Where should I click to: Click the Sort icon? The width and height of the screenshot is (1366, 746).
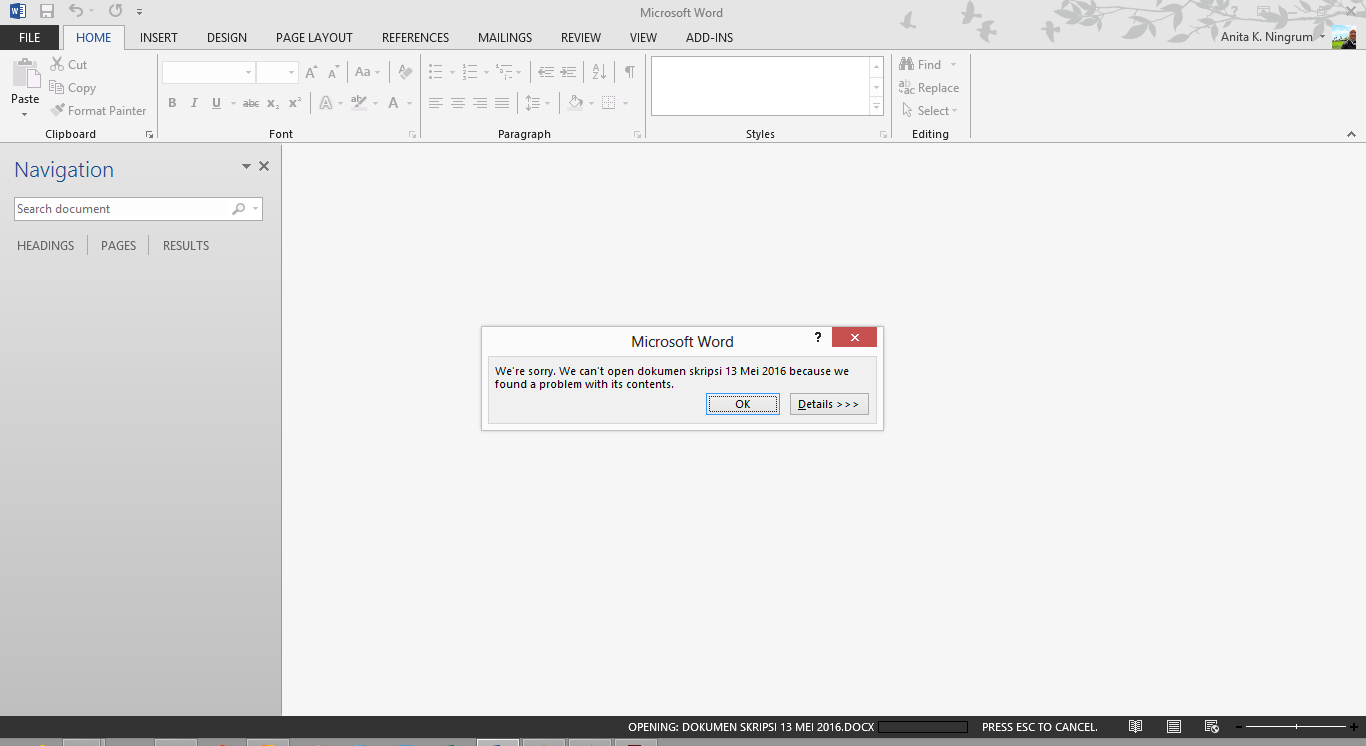coord(599,72)
